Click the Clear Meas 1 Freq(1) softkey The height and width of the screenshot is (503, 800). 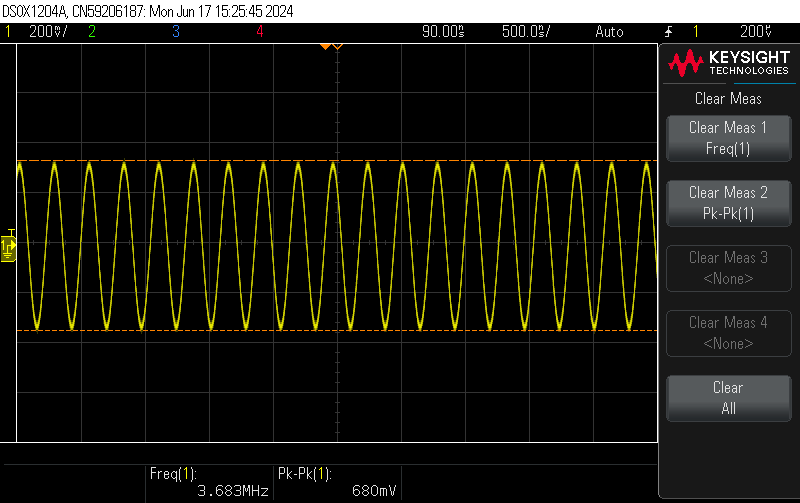click(x=729, y=139)
